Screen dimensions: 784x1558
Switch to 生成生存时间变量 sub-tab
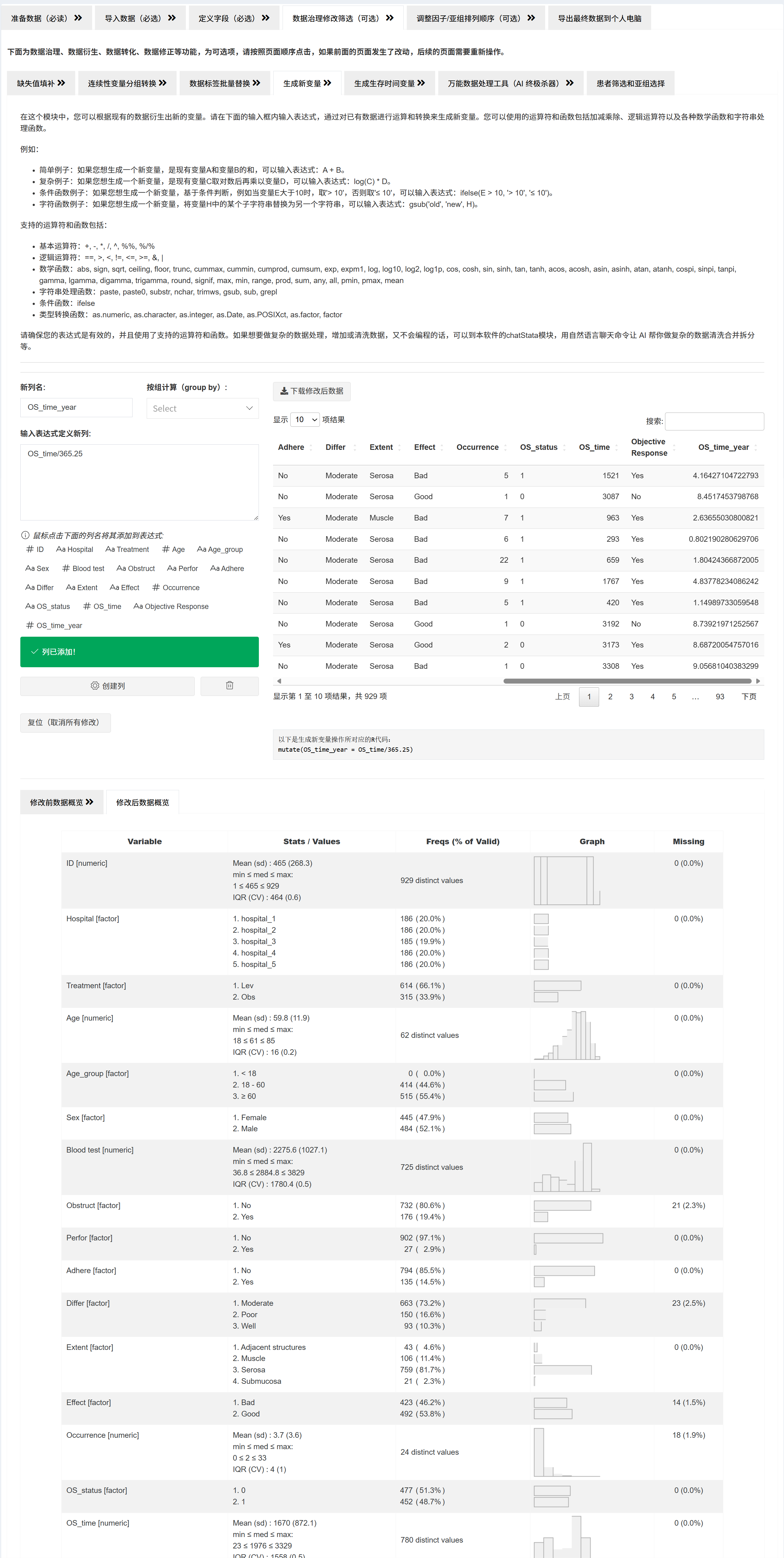pyautogui.click(x=390, y=84)
